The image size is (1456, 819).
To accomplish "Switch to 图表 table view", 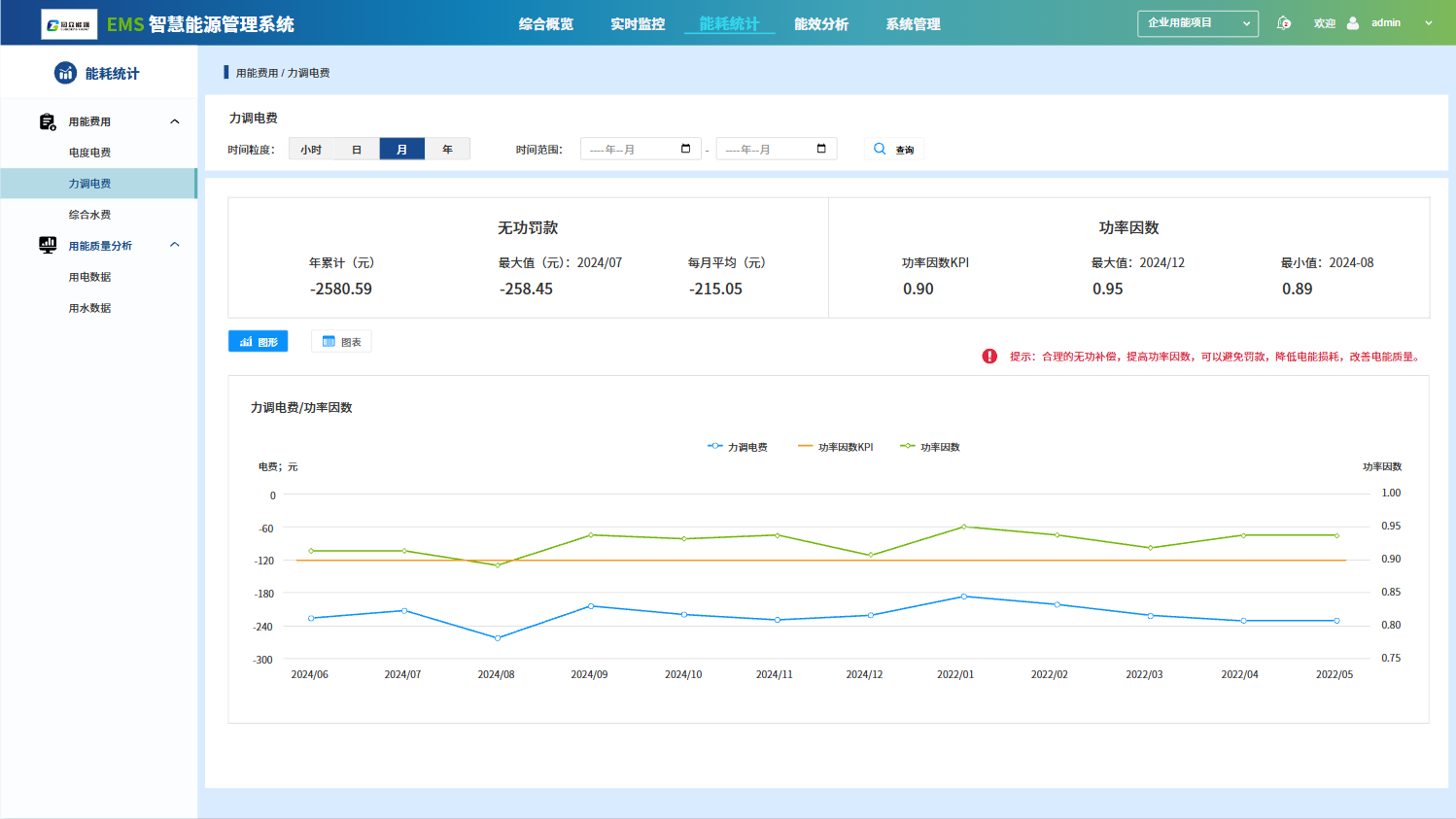I will tap(341, 342).
